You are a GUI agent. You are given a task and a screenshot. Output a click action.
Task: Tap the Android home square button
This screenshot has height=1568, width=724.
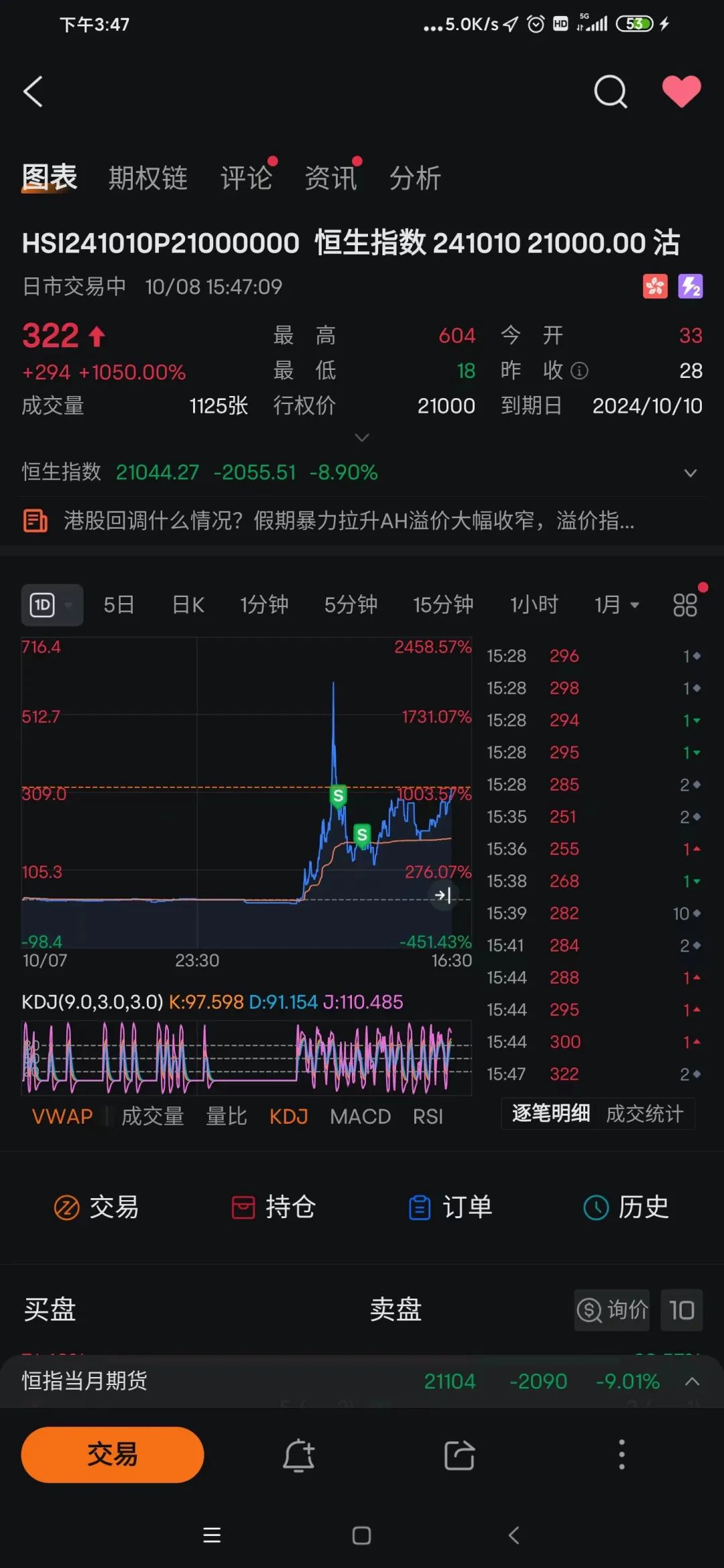(361, 1535)
